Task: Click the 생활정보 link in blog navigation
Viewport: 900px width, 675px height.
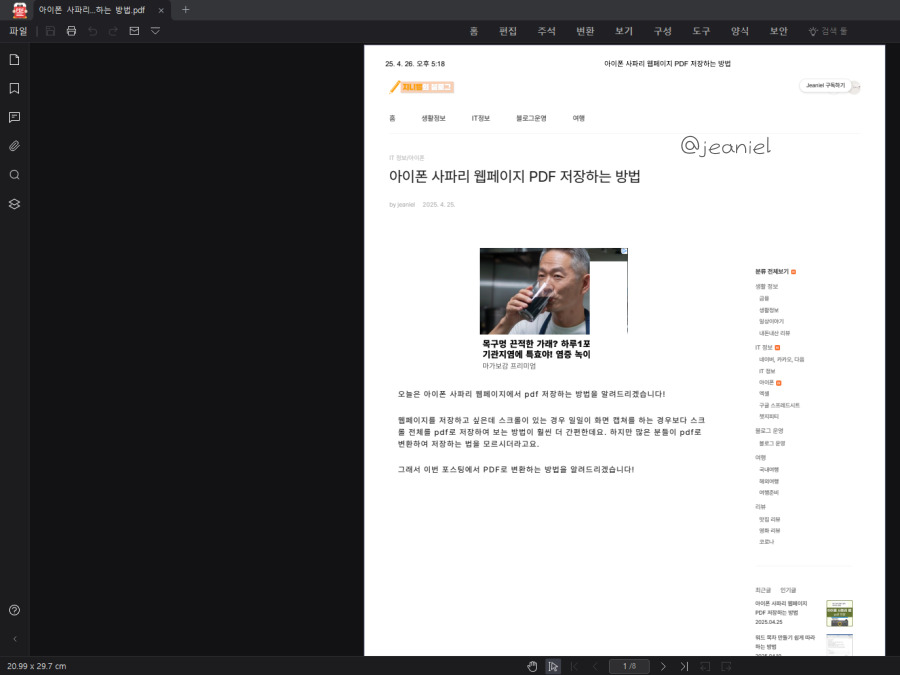Action: click(433, 118)
